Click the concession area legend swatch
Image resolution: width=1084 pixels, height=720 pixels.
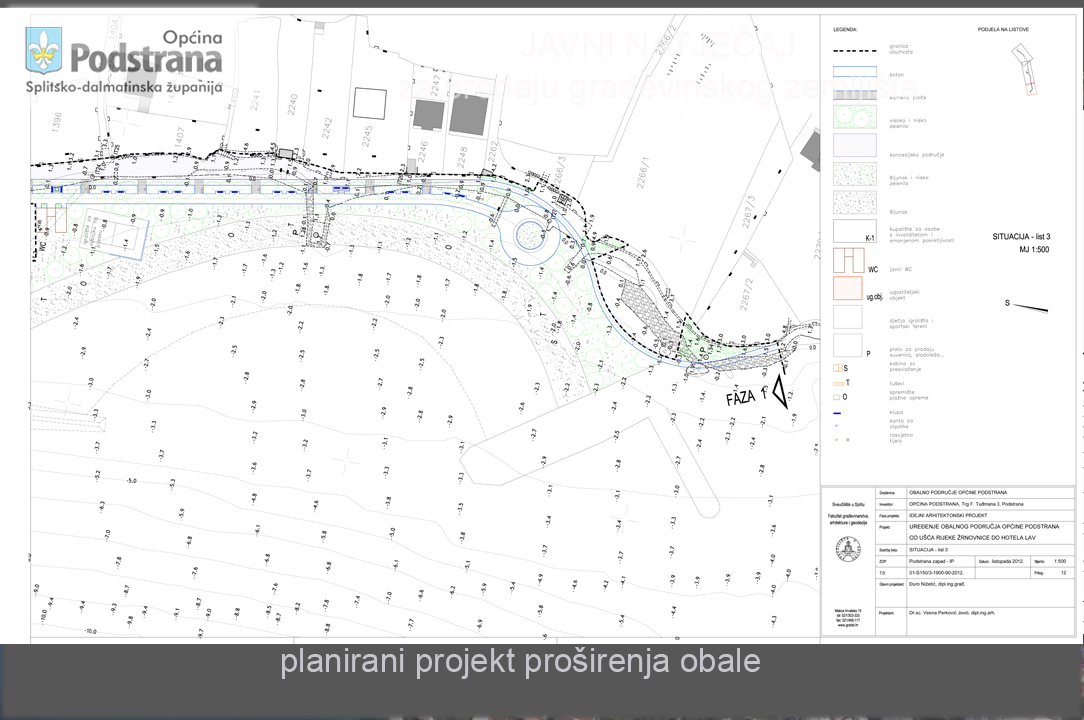[854, 147]
